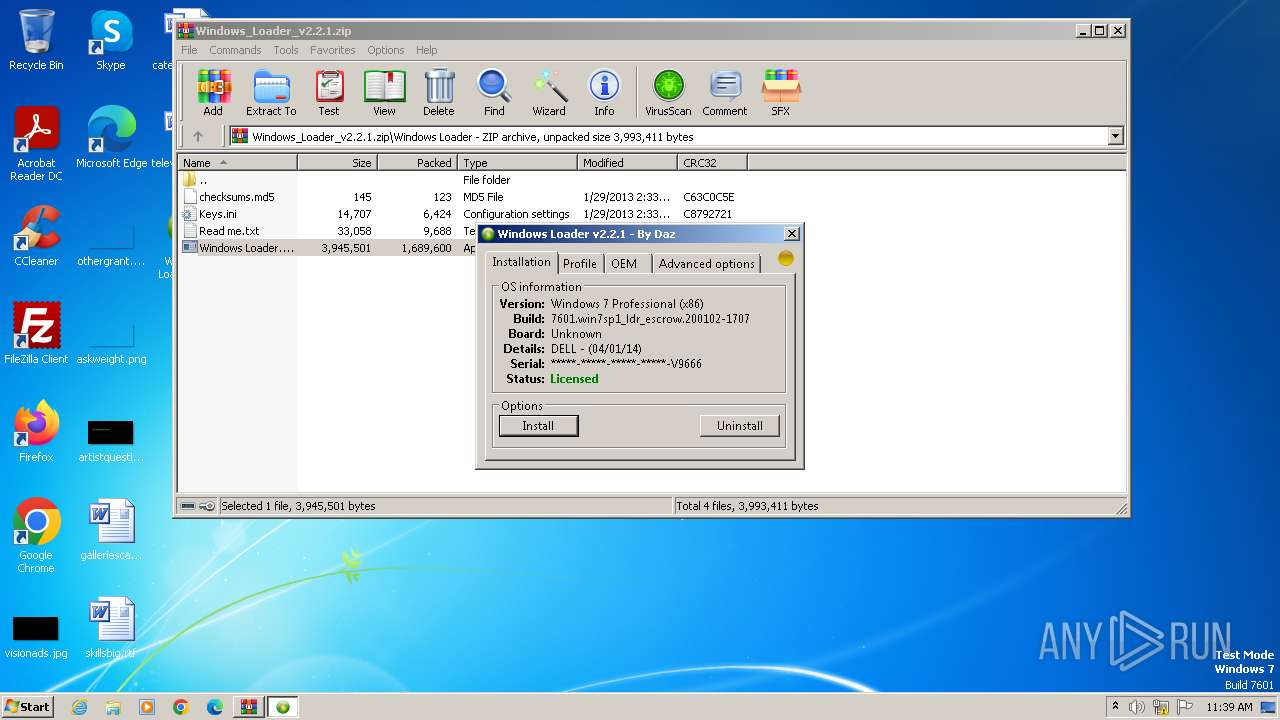Switch to the Profile tab
1280x720 pixels.
tap(580, 263)
